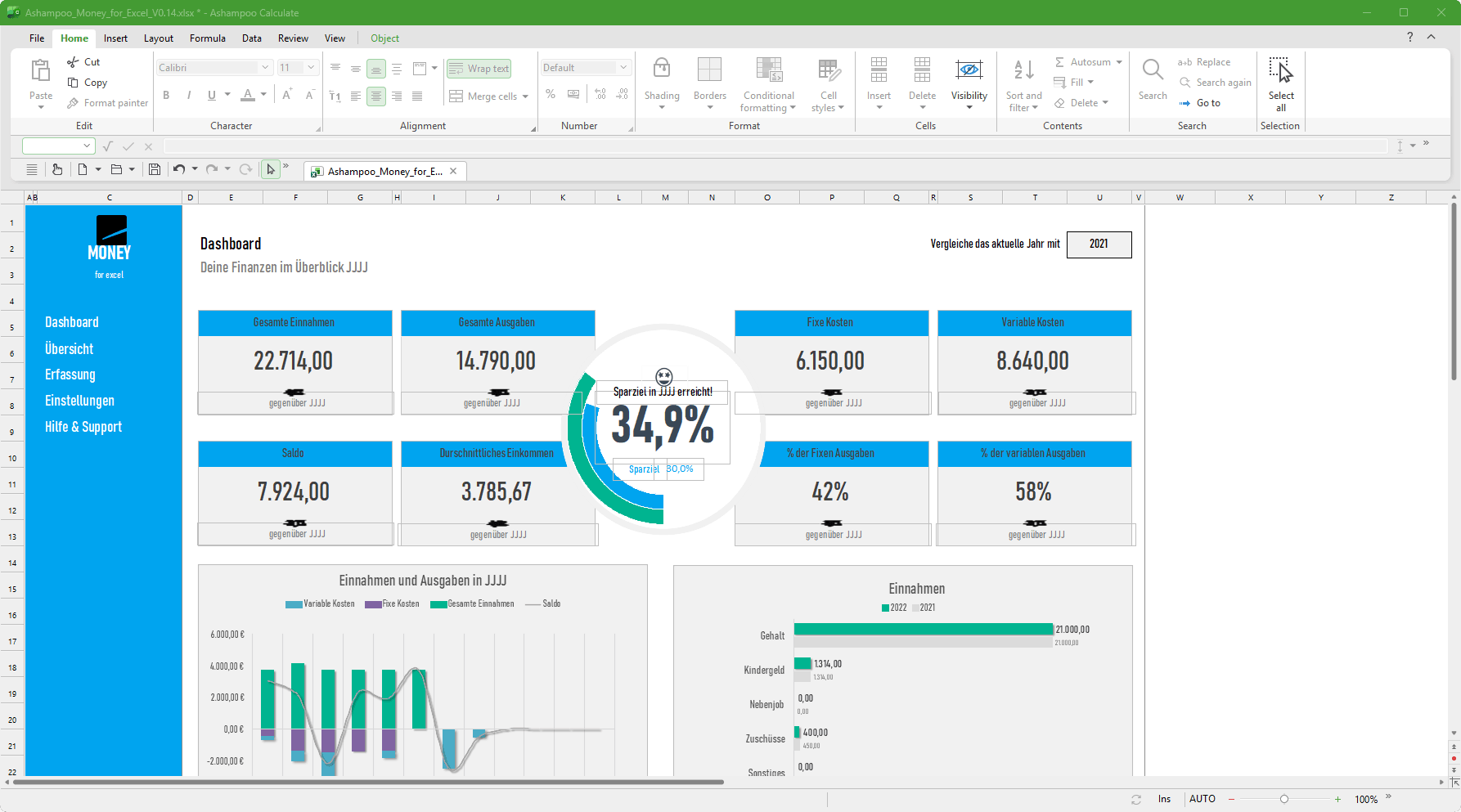Viewport: 1461px width, 812px height.
Task: Open the Übersicht sheet link
Action: pos(69,349)
